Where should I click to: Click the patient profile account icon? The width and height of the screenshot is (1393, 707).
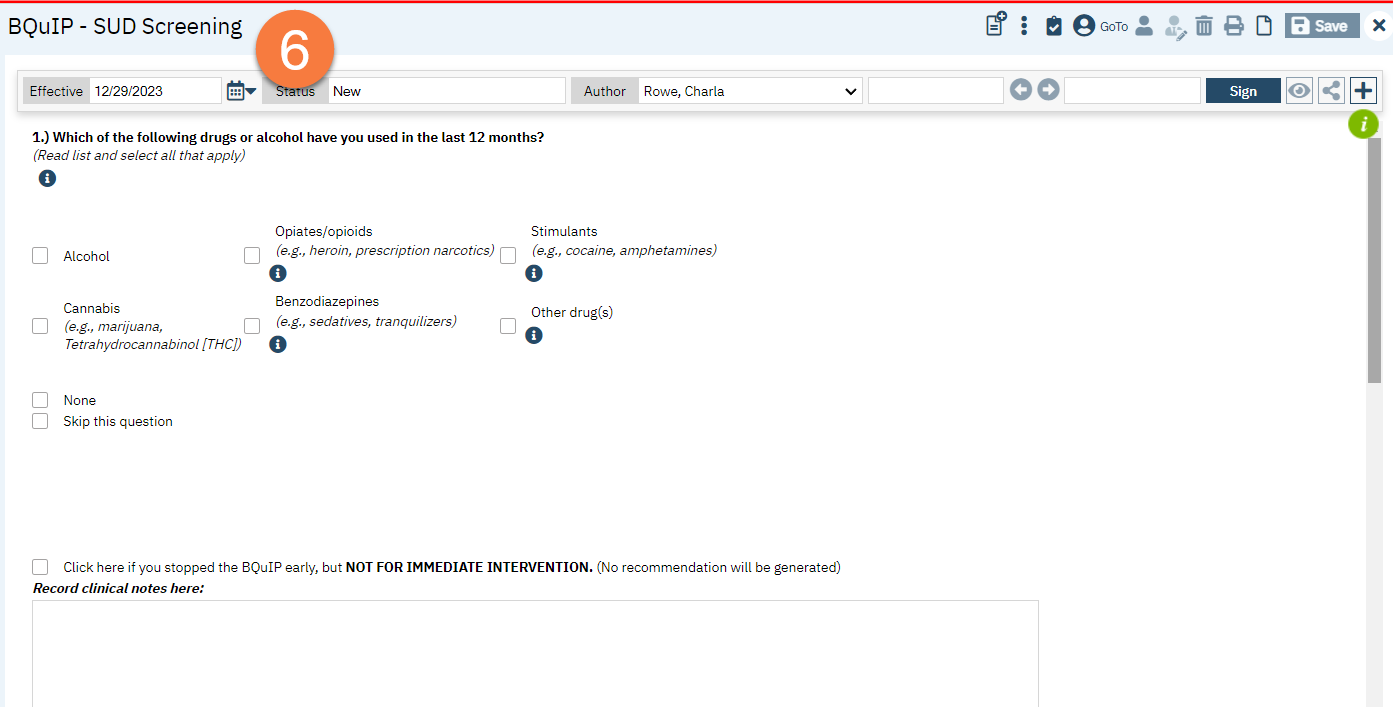point(1084,25)
